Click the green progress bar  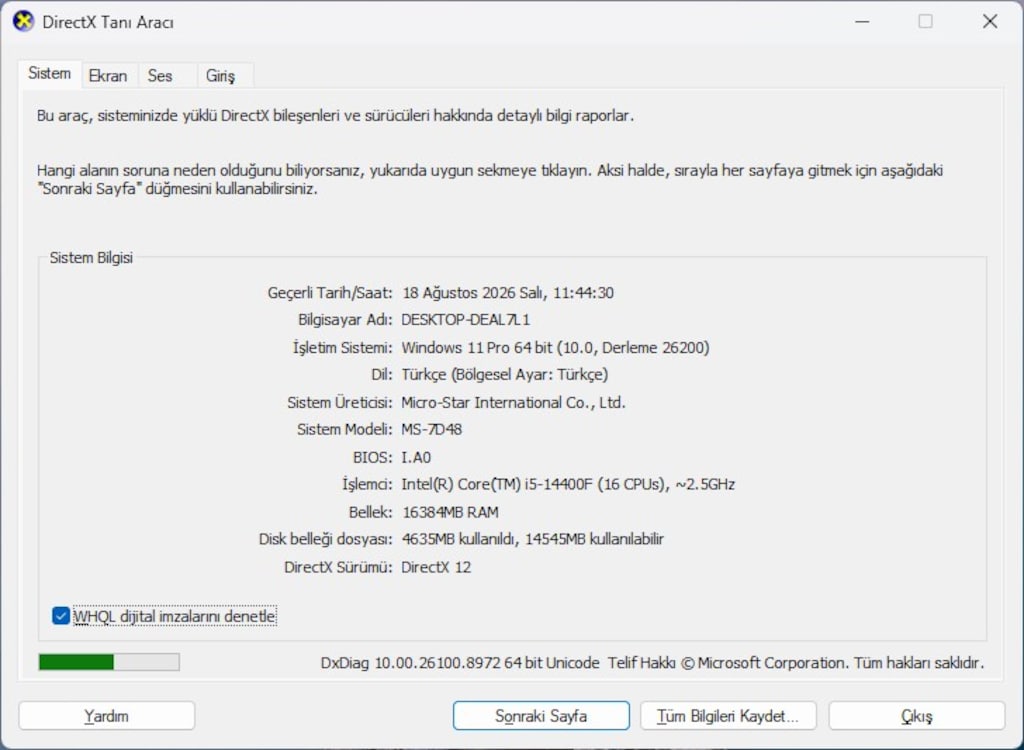click(x=109, y=662)
